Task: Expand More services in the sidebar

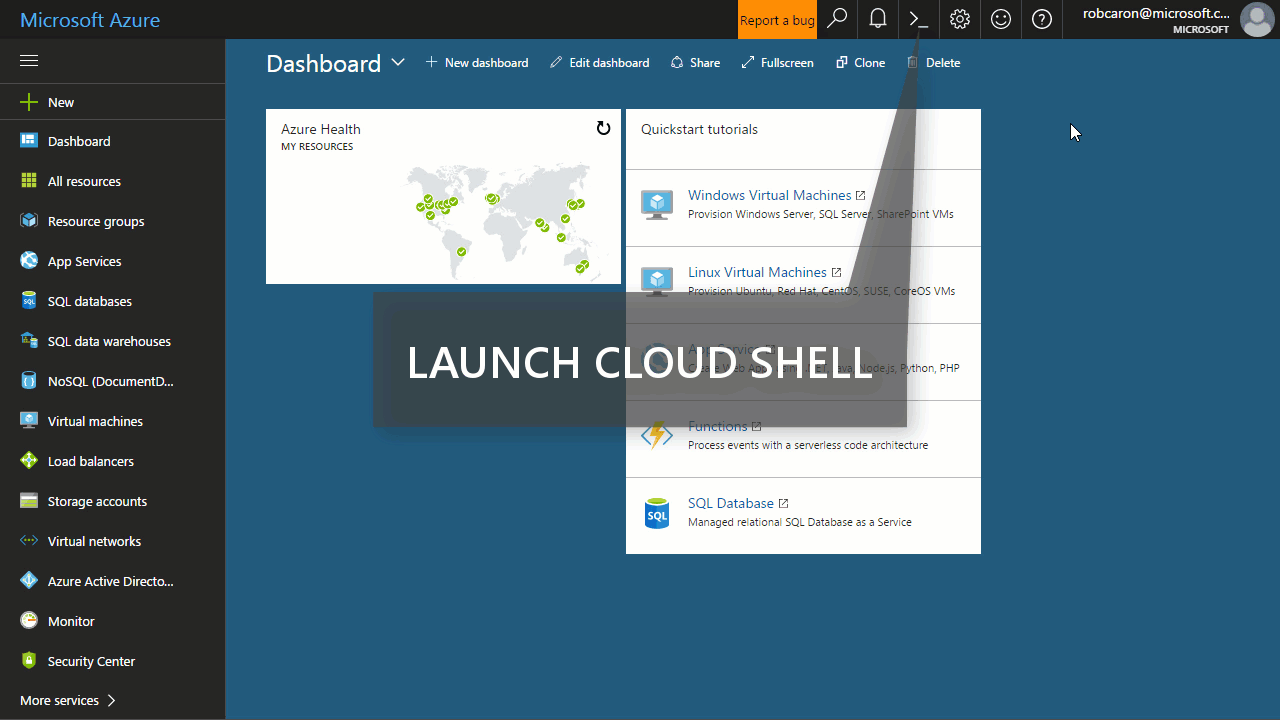Action: coord(68,700)
